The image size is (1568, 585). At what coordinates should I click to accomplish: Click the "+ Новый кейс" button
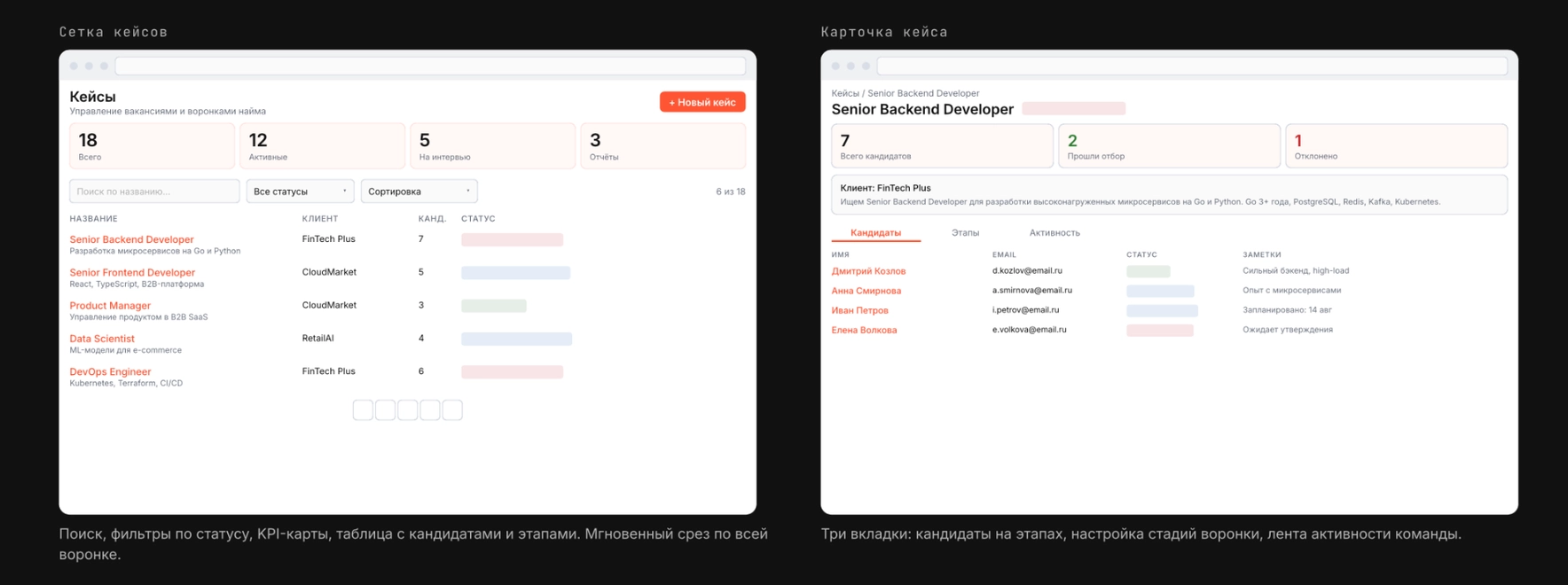click(x=702, y=102)
